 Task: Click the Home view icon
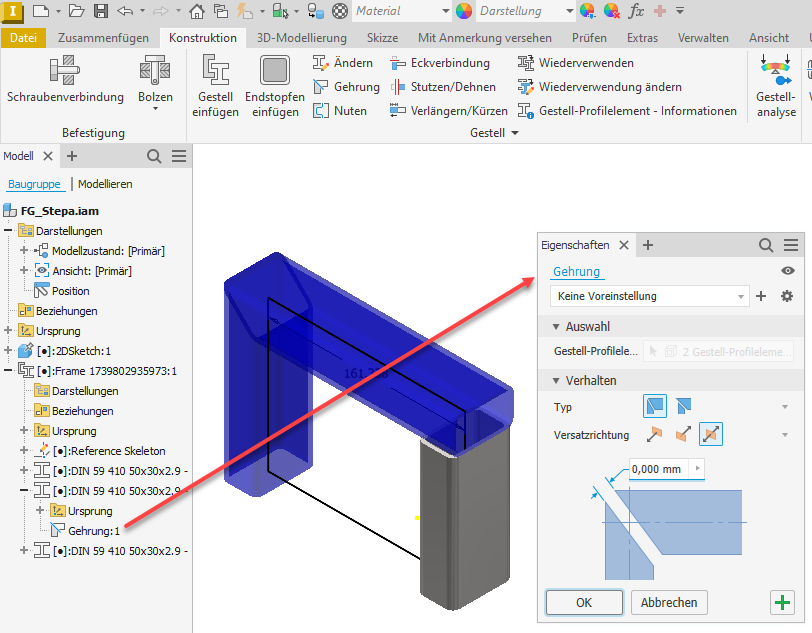(196, 11)
